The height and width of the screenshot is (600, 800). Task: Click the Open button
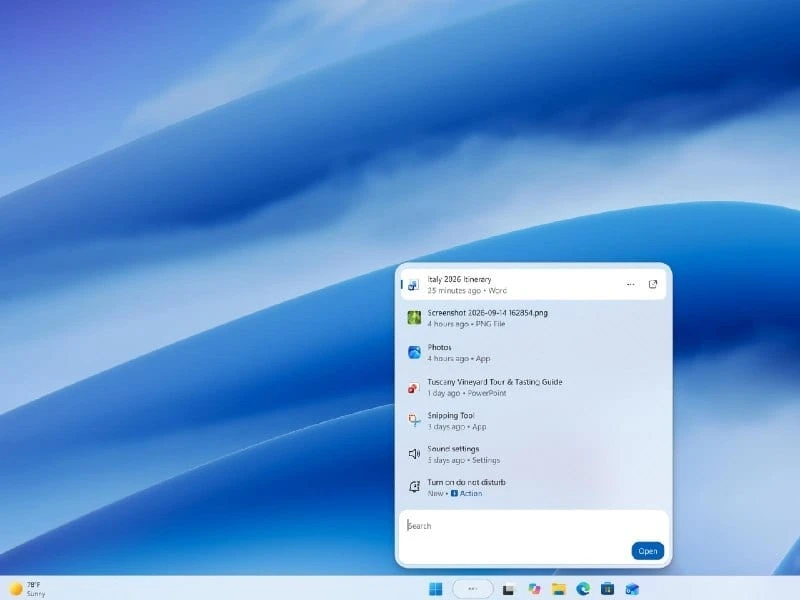pyautogui.click(x=647, y=551)
